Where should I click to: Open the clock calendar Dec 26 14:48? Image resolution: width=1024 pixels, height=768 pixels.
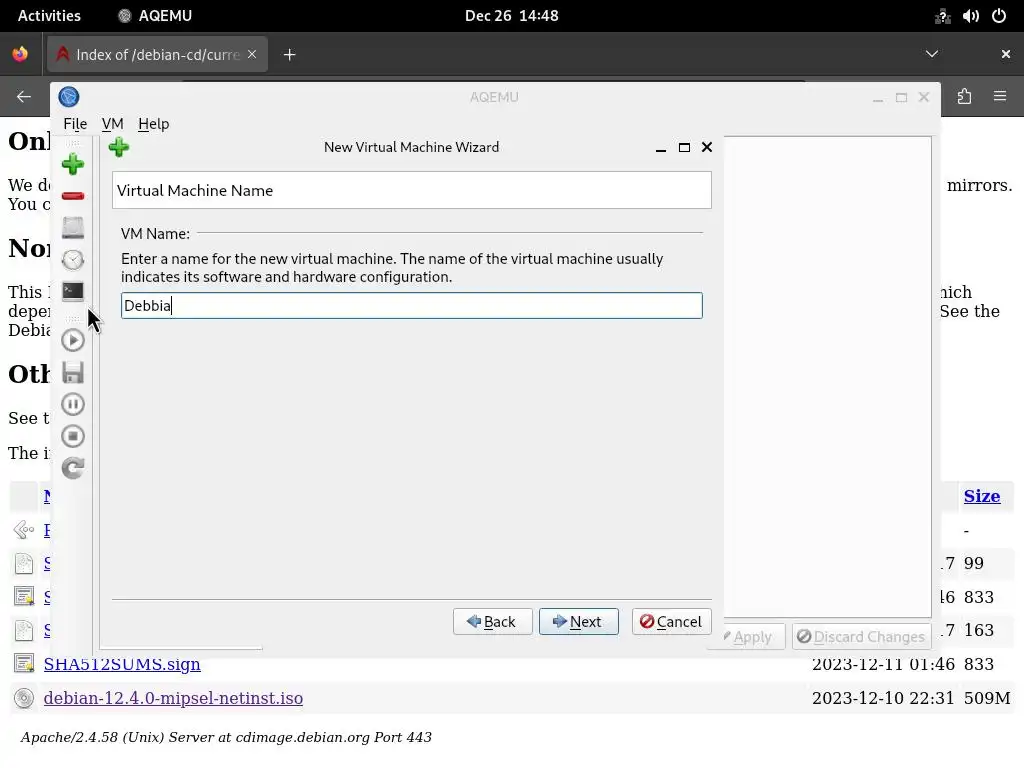tap(511, 16)
